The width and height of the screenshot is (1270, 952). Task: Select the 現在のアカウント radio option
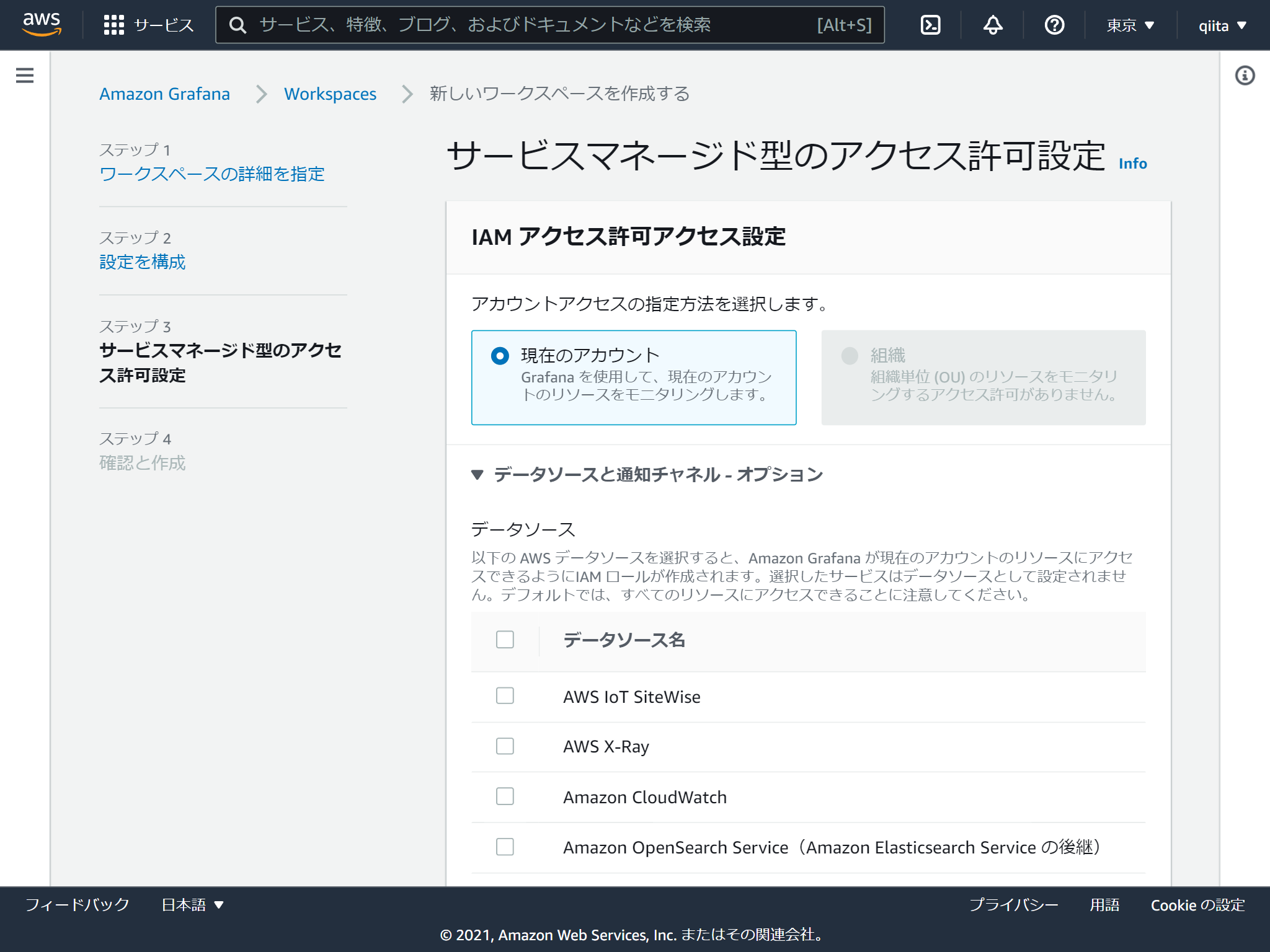coord(500,356)
